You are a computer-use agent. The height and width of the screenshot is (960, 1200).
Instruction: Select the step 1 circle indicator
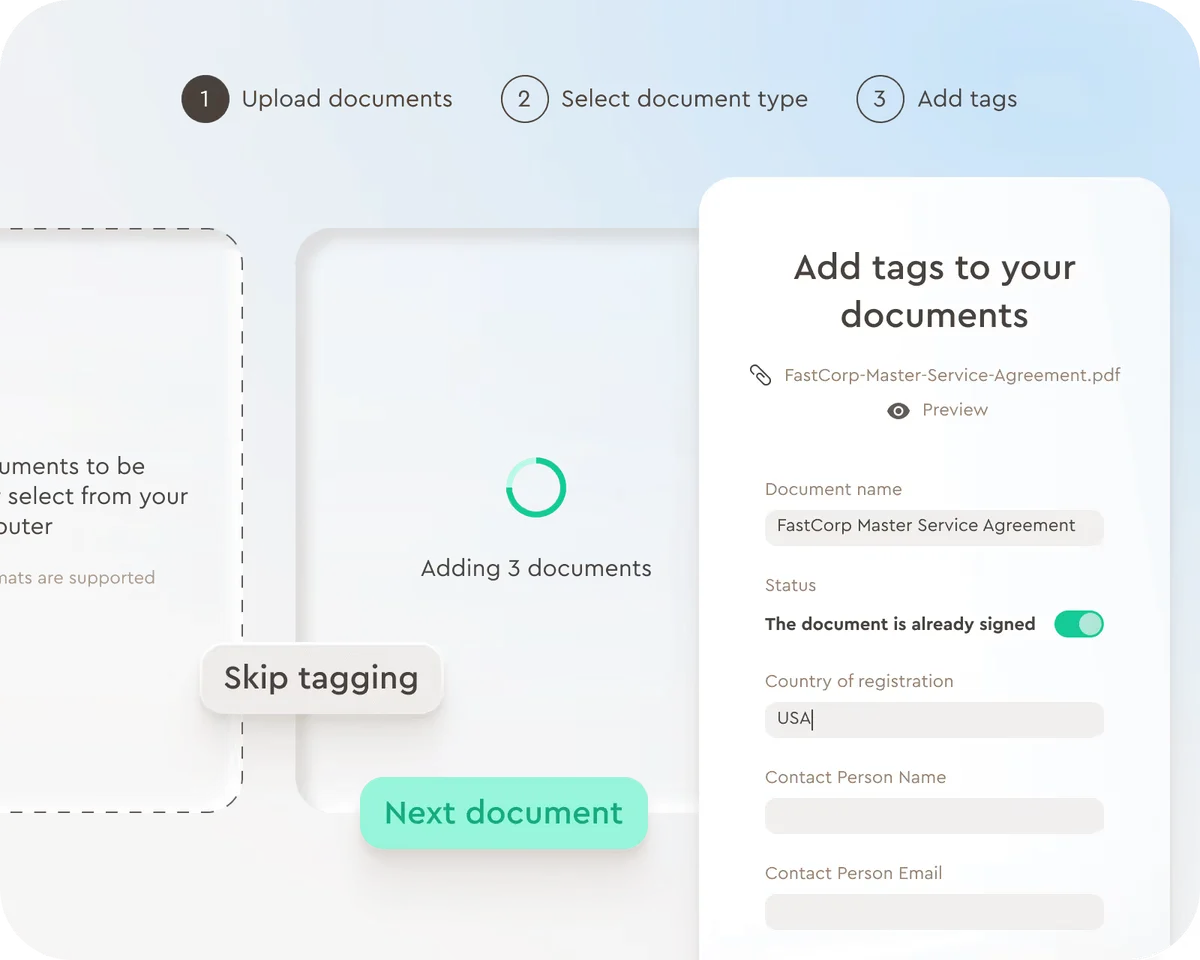click(205, 99)
